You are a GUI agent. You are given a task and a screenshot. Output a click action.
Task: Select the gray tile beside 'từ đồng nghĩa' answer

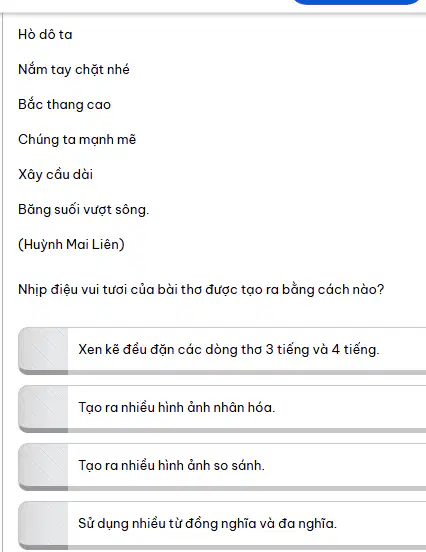pyautogui.click(x=43, y=524)
